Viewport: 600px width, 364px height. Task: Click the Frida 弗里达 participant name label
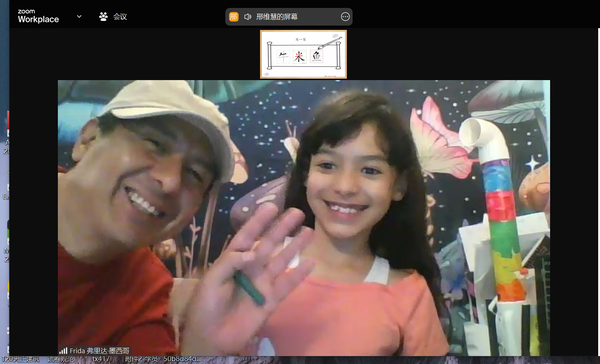[99, 351]
